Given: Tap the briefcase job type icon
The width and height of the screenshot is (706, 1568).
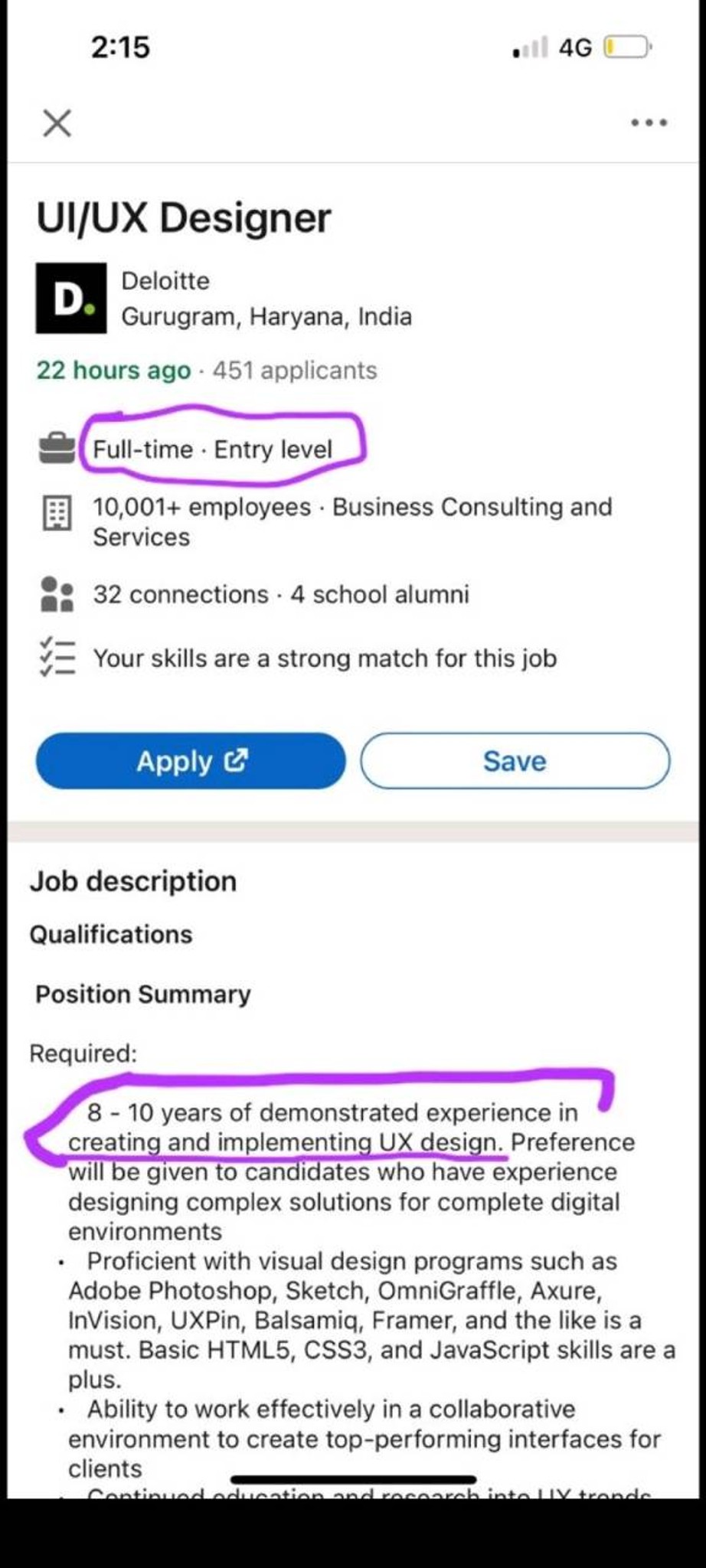Looking at the screenshot, I should [x=57, y=449].
